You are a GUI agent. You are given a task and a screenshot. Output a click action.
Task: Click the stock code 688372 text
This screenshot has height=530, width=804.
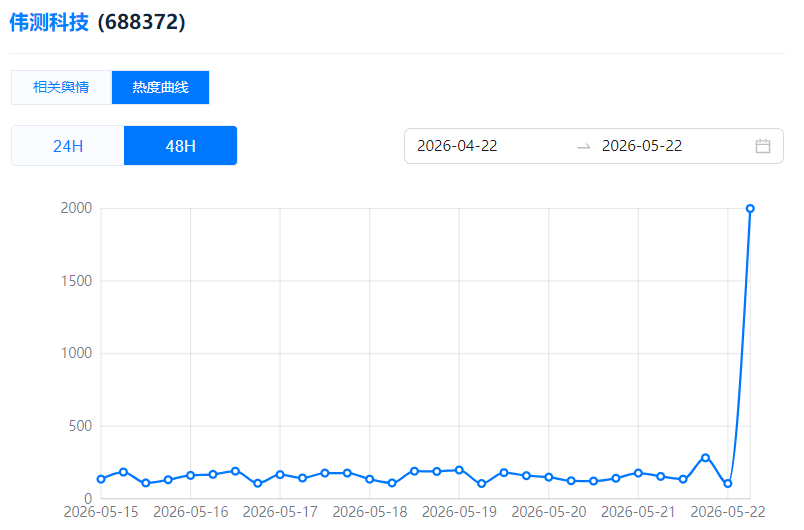point(142,22)
